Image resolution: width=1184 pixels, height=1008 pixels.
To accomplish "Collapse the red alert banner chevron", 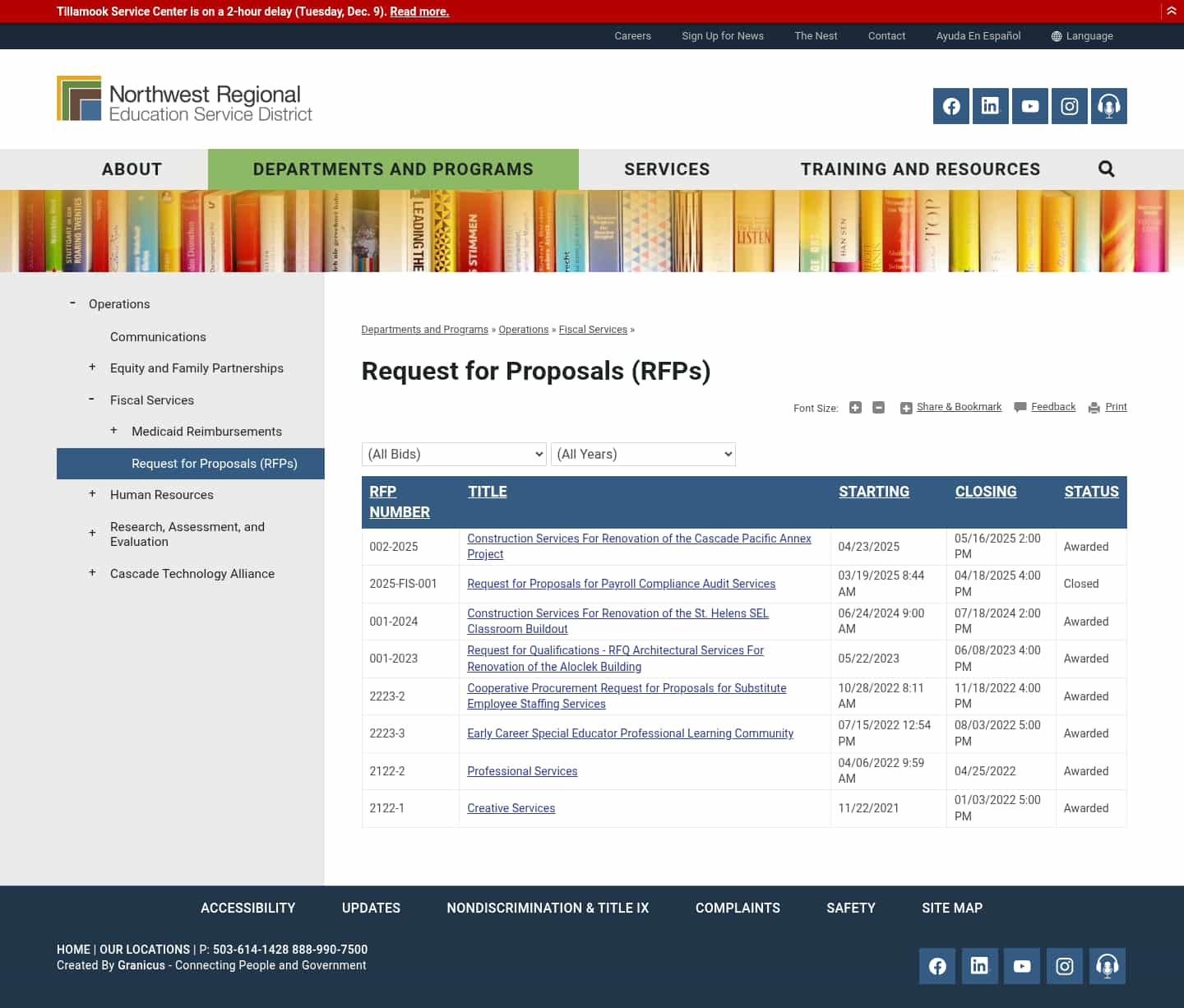I will (x=1171, y=12).
